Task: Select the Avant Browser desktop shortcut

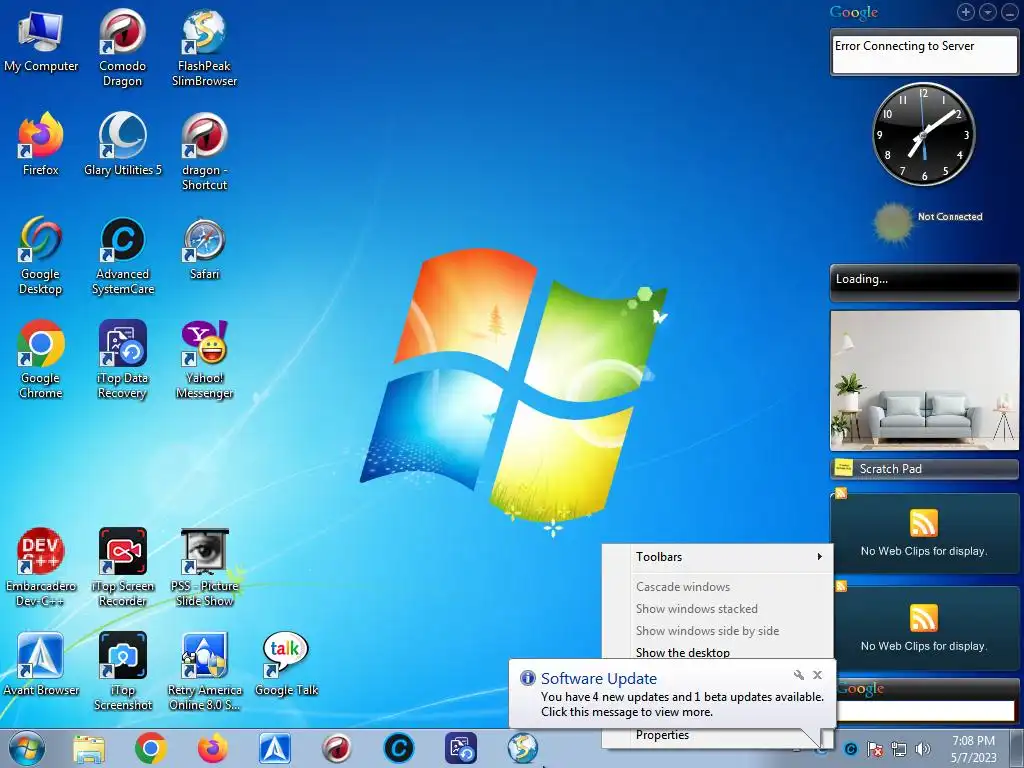Action: pyautogui.click(x=40, y=664)
